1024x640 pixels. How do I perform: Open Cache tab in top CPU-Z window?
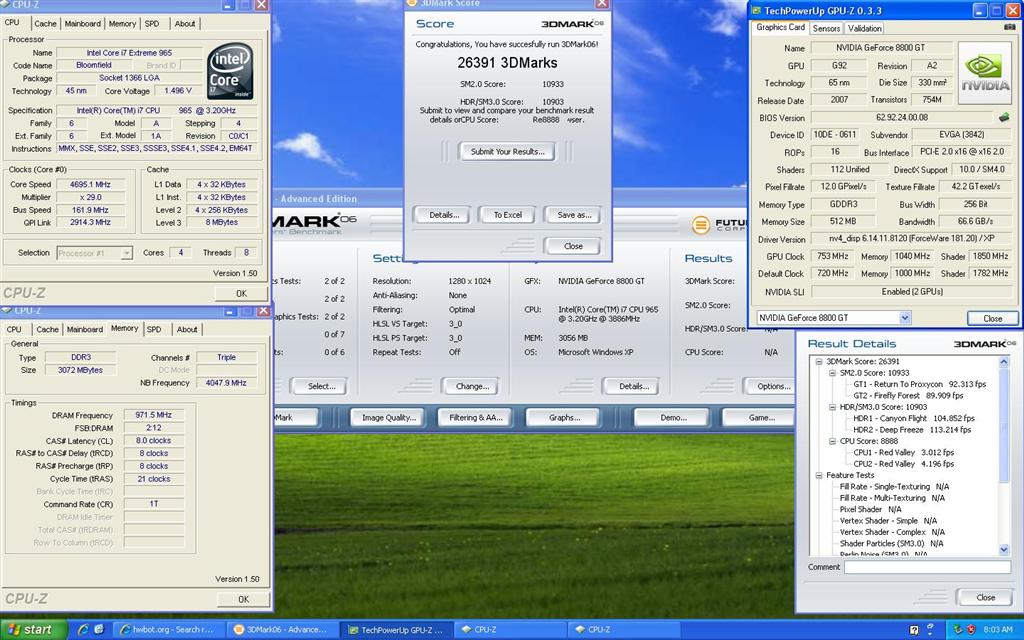[46, 24]
